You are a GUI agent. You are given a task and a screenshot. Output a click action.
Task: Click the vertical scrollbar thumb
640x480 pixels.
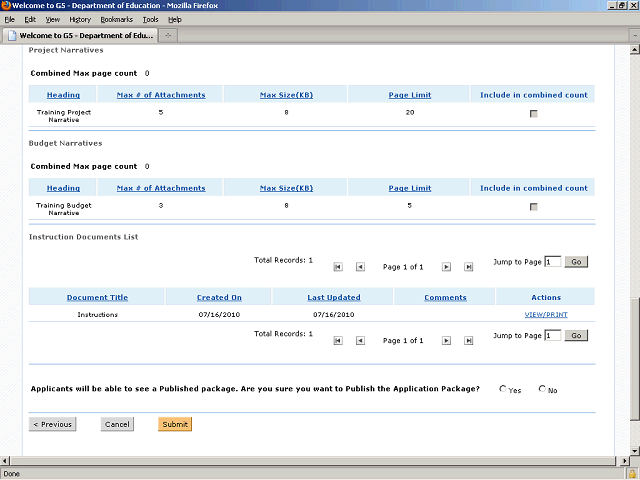(x=634, y=359)
